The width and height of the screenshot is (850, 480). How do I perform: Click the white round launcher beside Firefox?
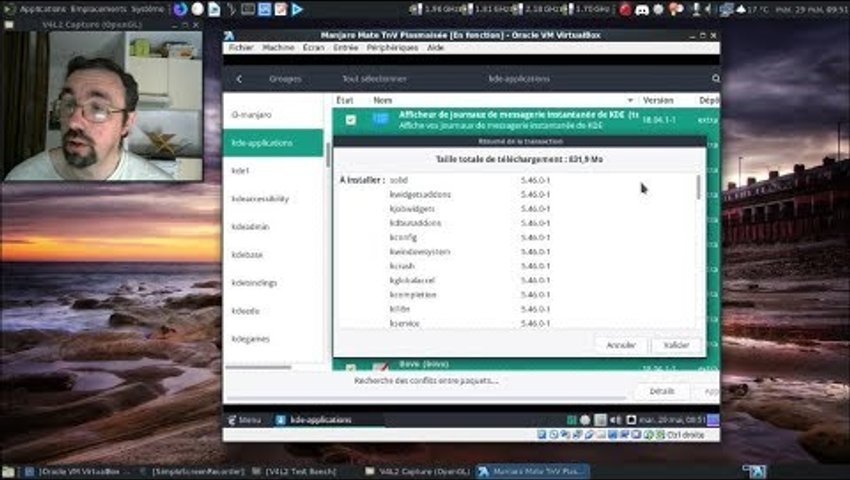pos(198,9)
